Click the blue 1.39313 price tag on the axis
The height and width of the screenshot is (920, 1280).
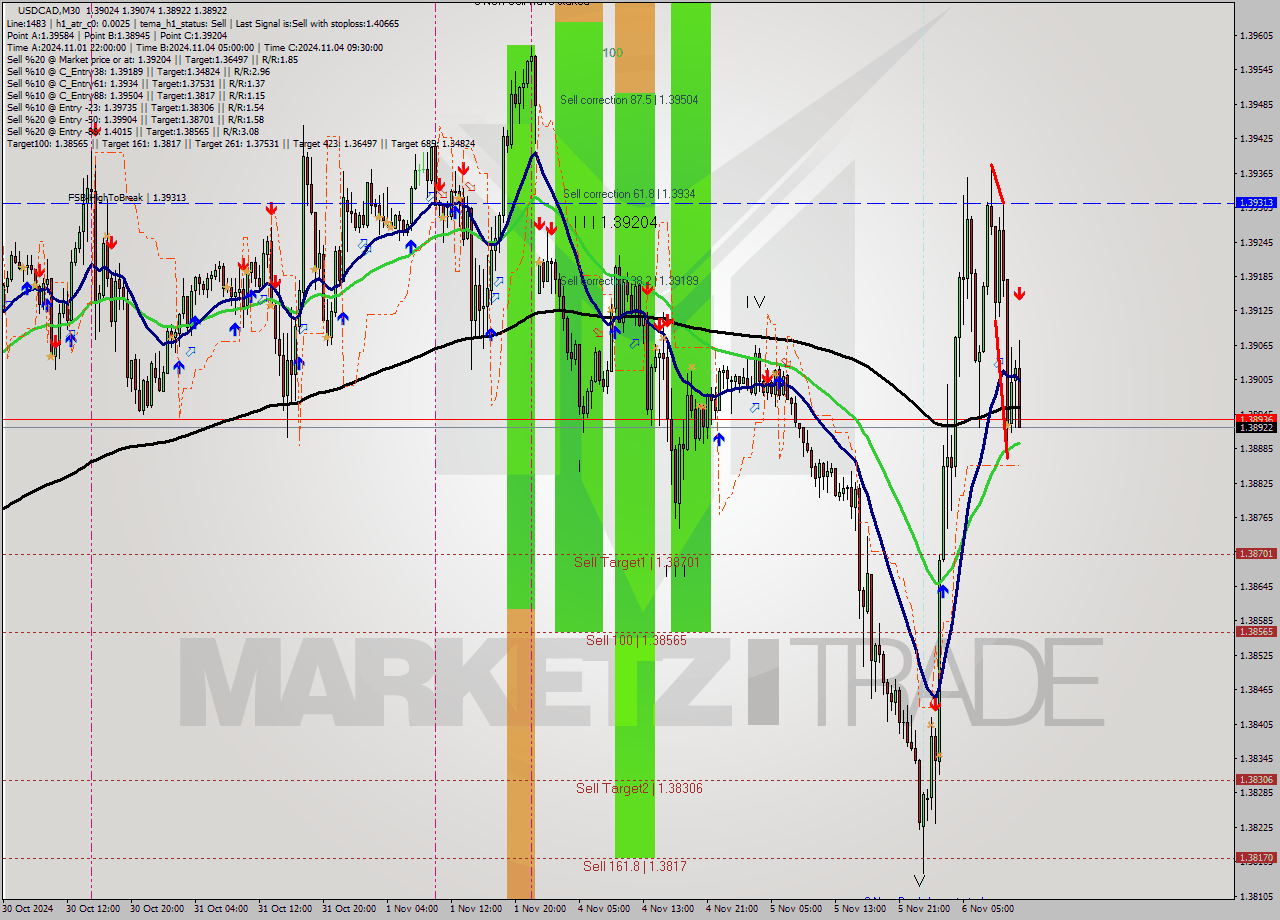(x=1257, y=202)
